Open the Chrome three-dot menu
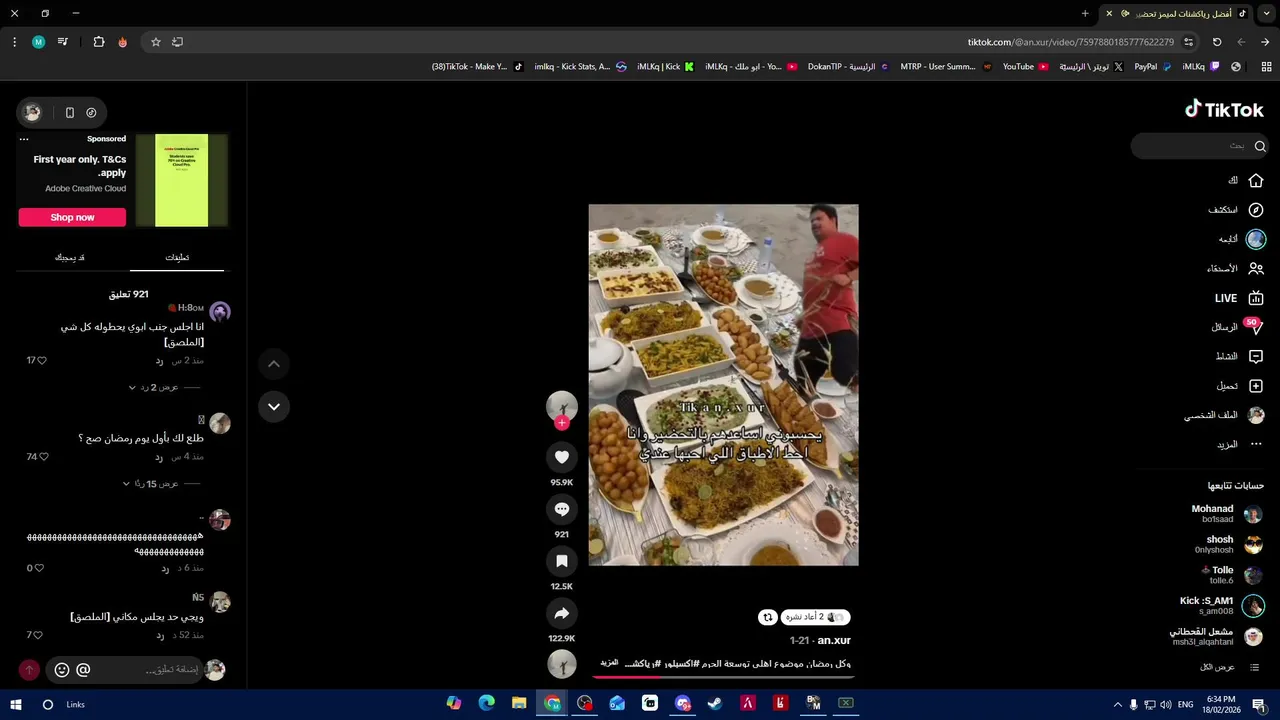Screen dimensions: 1280x720 [x=14, y=42]
